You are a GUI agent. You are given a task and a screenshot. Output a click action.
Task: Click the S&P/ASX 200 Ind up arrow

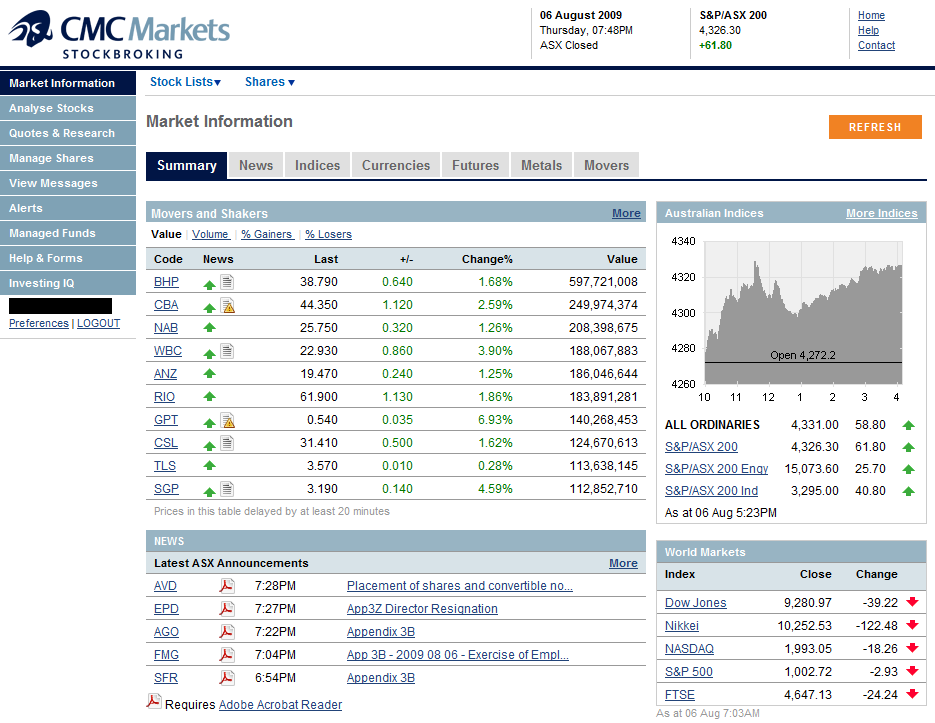click(x=908, y=492)
